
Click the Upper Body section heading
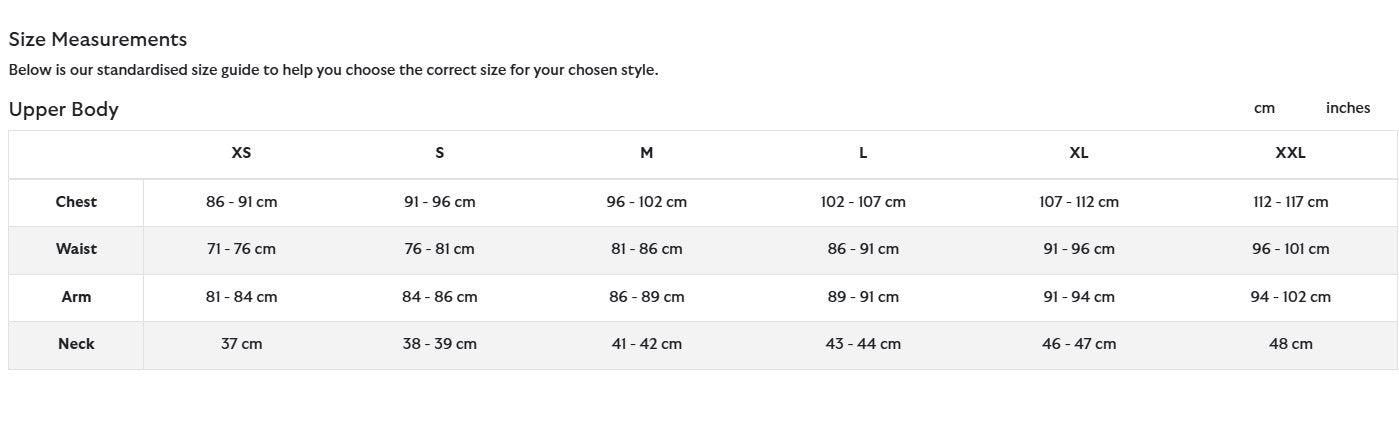click(x=64, y=110)
